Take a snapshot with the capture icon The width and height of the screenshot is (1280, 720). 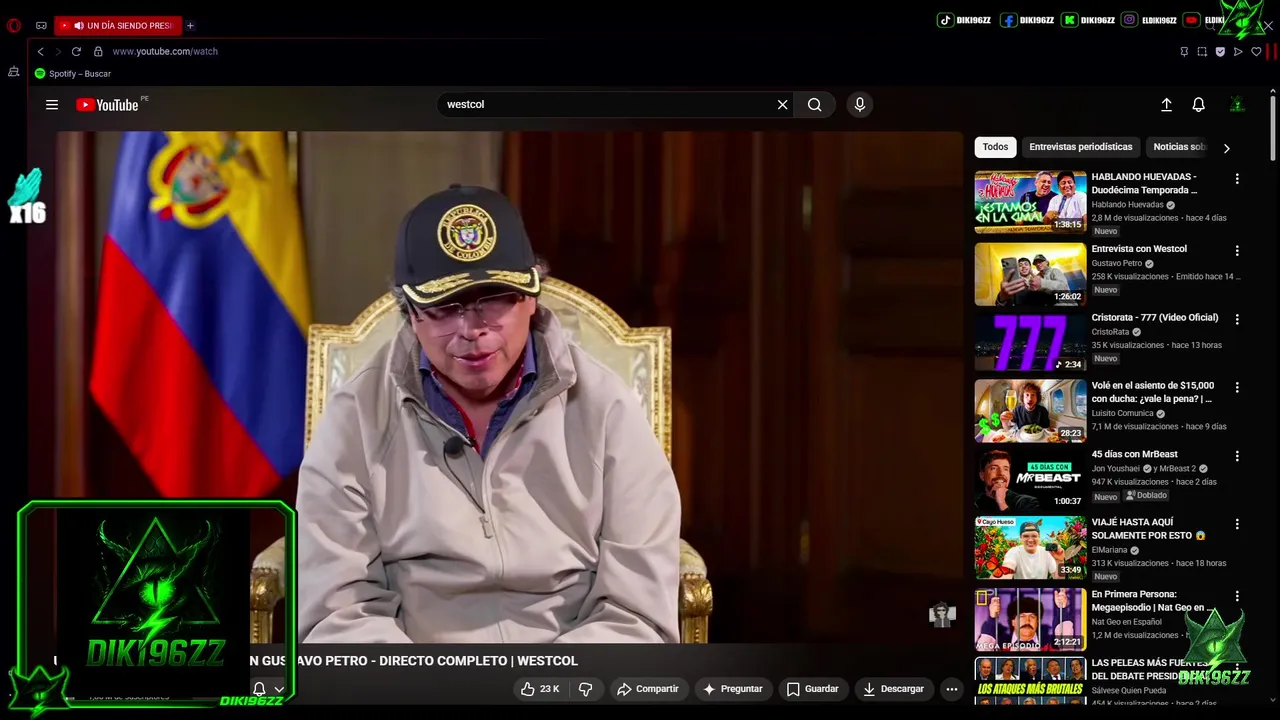pyautogui.click(x=1202, y=51)
